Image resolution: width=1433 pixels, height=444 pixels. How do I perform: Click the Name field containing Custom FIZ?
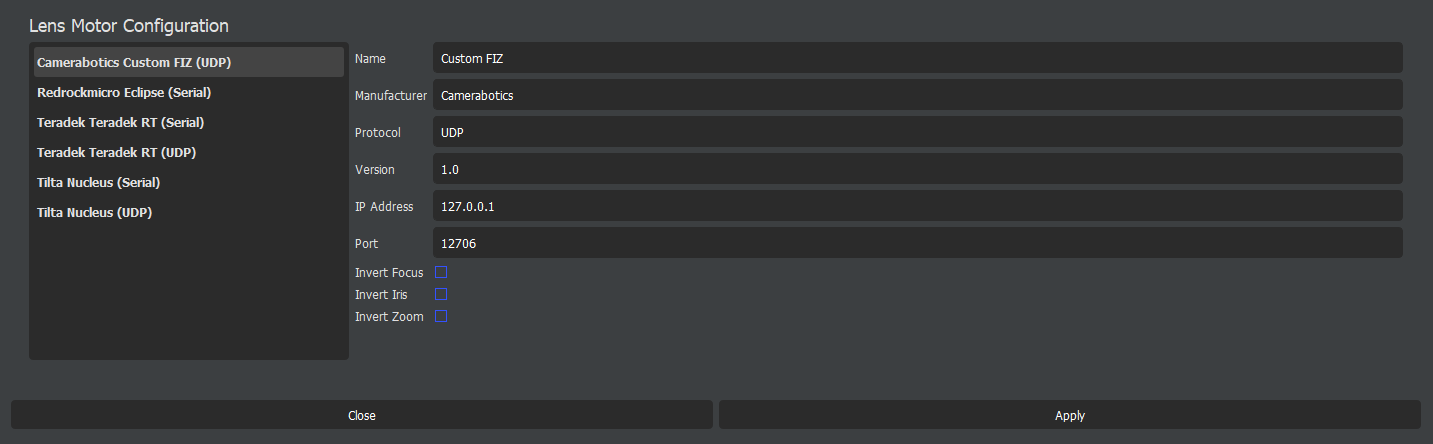click(x=918, y=58)
